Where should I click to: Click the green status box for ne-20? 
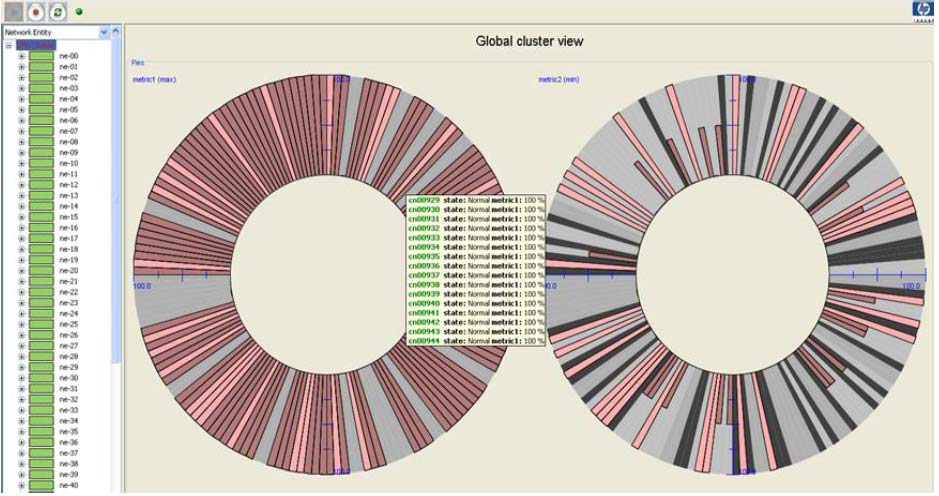click(41, 271)
